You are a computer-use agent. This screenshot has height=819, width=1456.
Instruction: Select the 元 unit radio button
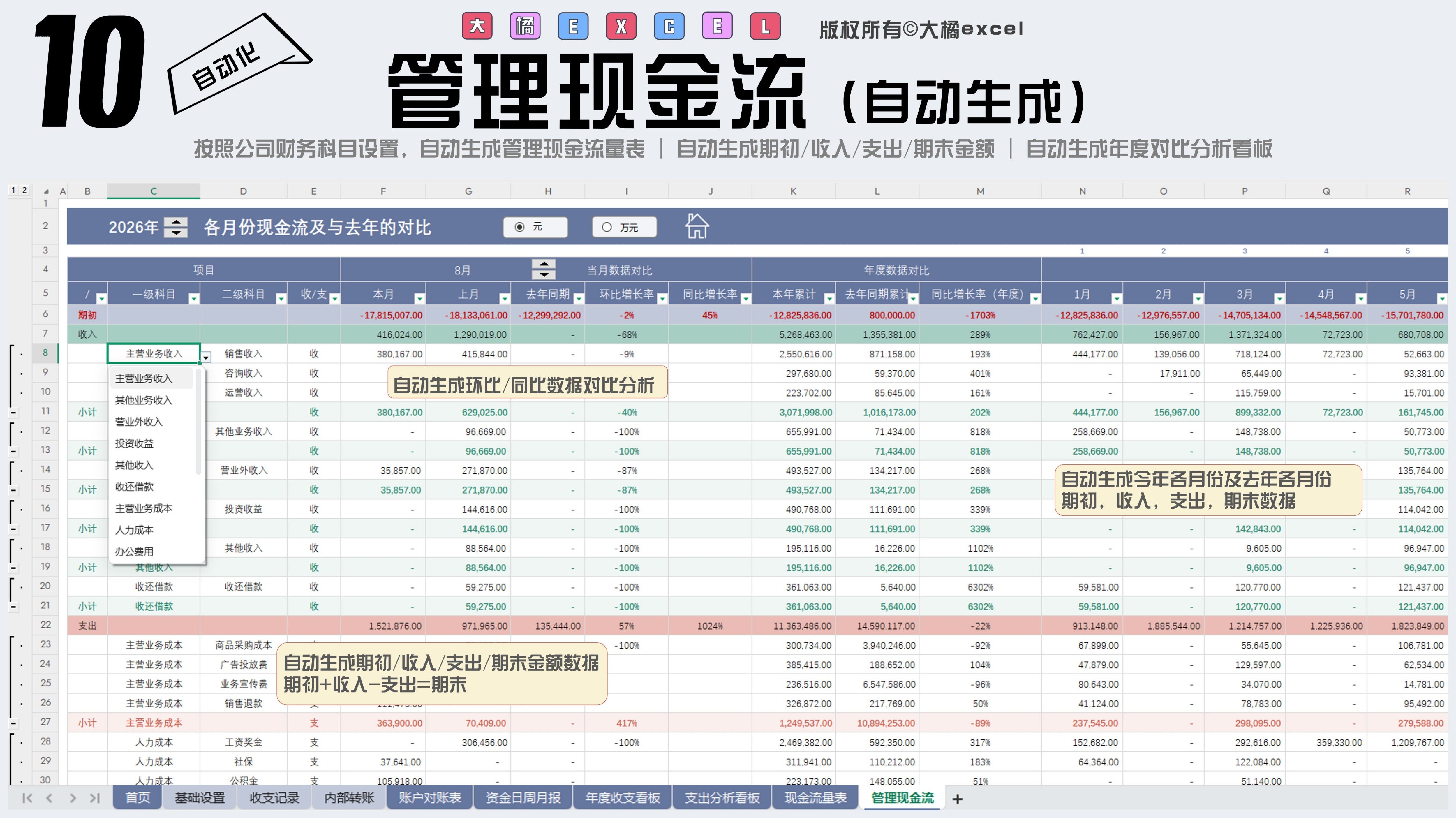click(520, 227)
